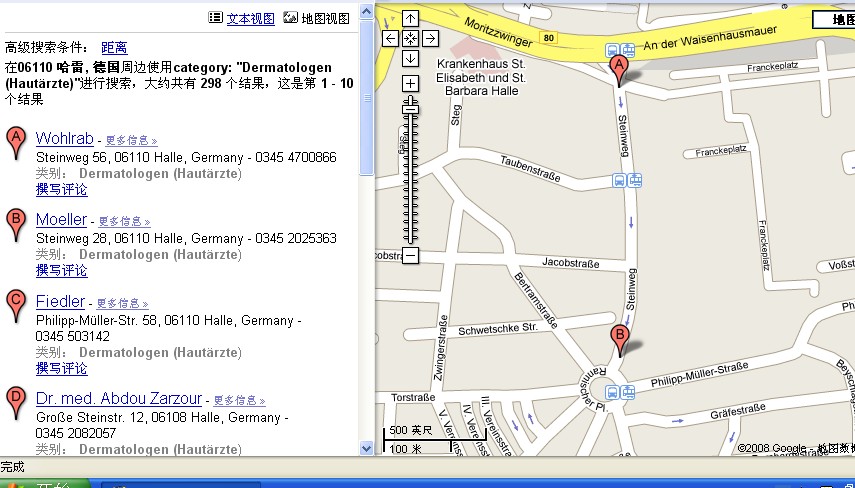855x488 pixels.
Task: Click the 完成 status bar text
Action: [13, 467]
